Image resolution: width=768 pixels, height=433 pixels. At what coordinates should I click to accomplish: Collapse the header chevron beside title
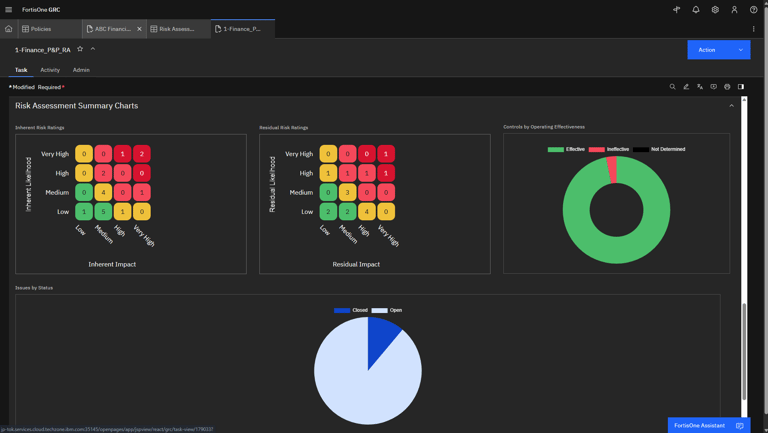pyautogui.click(x=93, y=49)
